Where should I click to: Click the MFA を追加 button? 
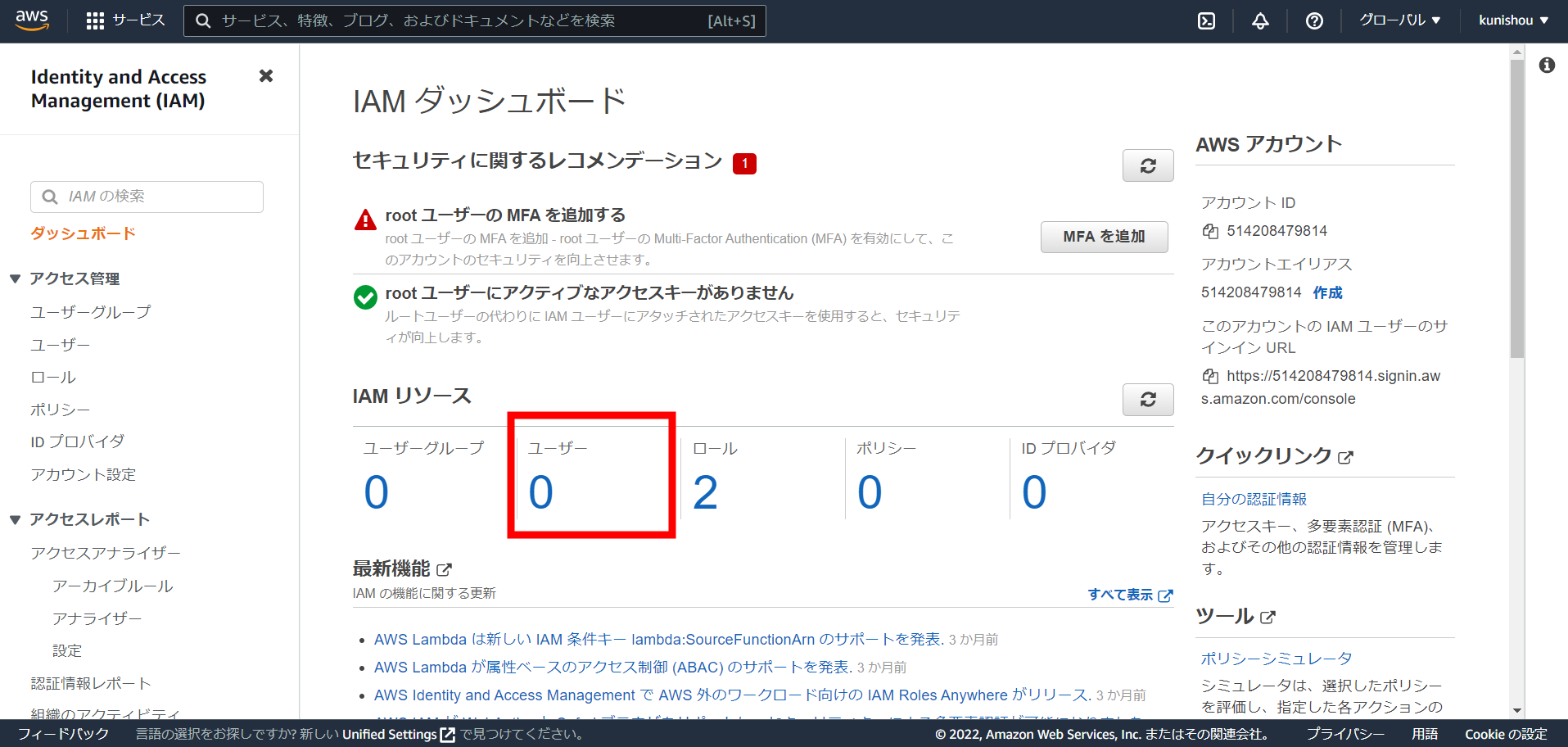coord(1104,237)
